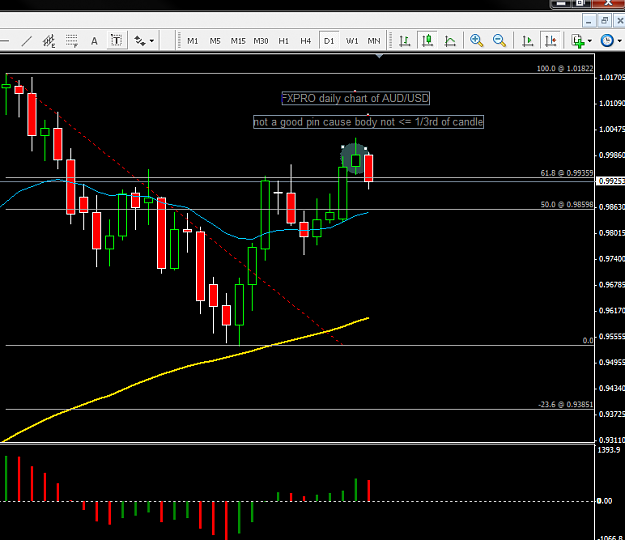Viewport: 625px width, 540px height.
Task: Switch to M1 timeframe
Action: pos(193,41)
